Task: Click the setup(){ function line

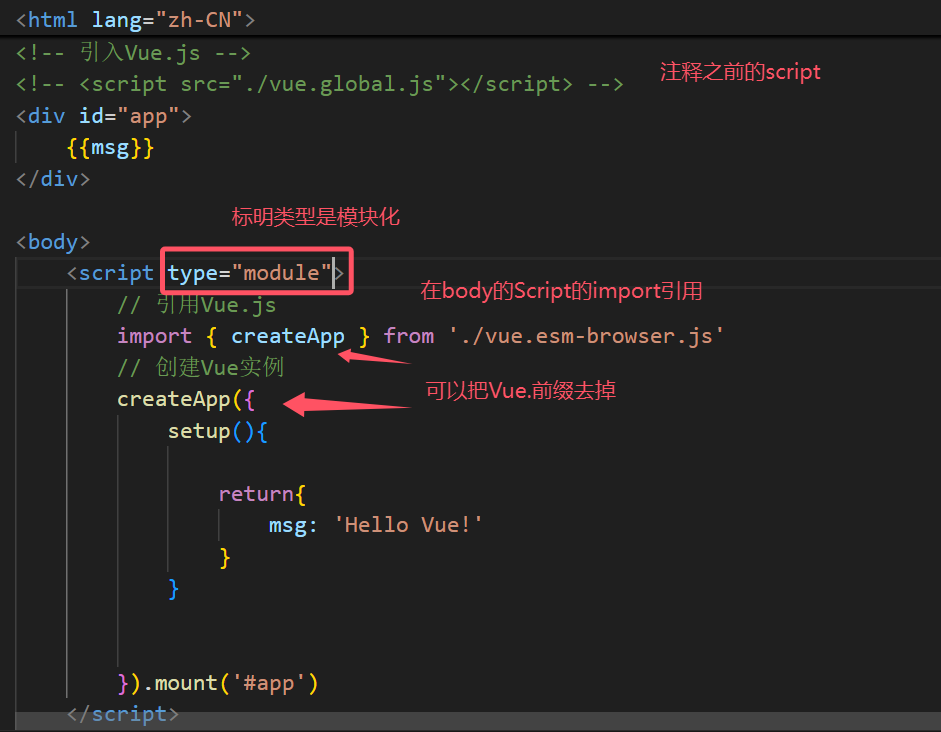Action: tap(218, 431)
